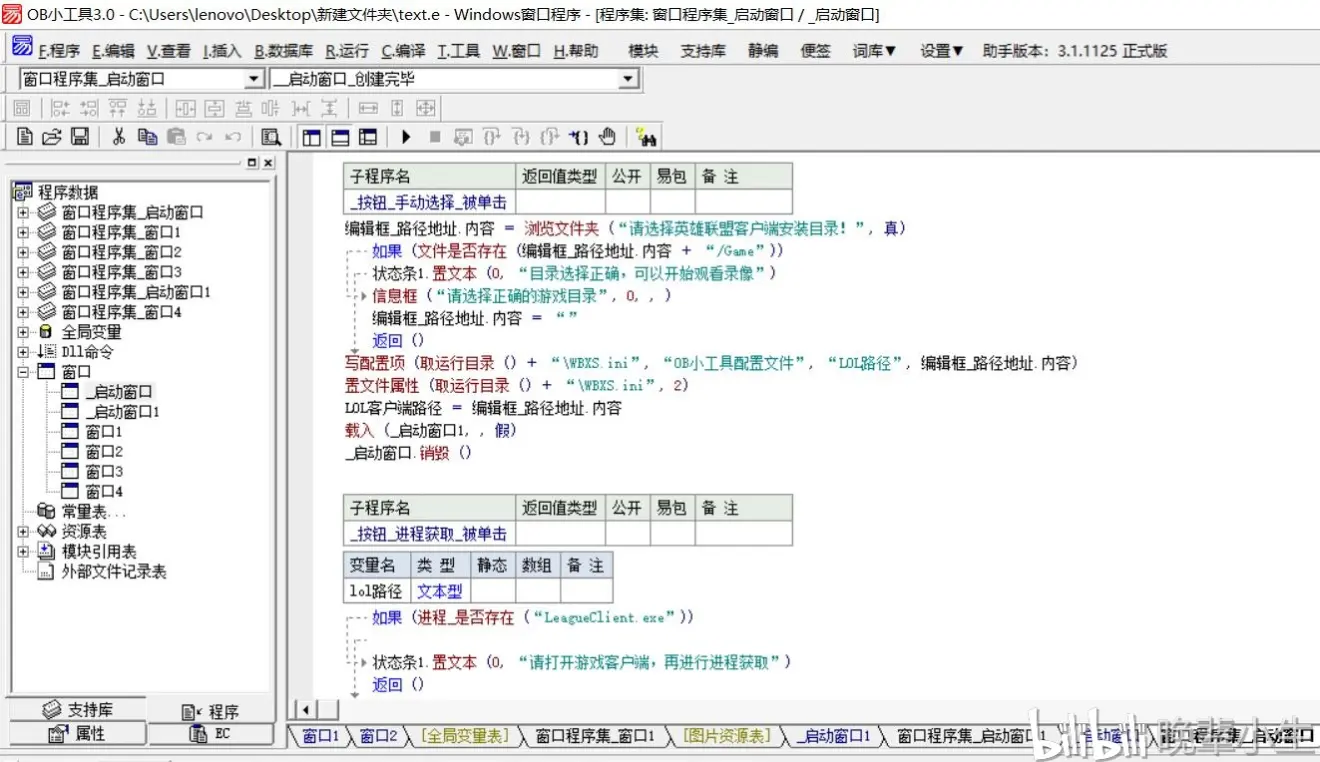Viewport: 1320px width, 762px height.
Task: Open the C.编译 menu
Action: coord(403,51)
